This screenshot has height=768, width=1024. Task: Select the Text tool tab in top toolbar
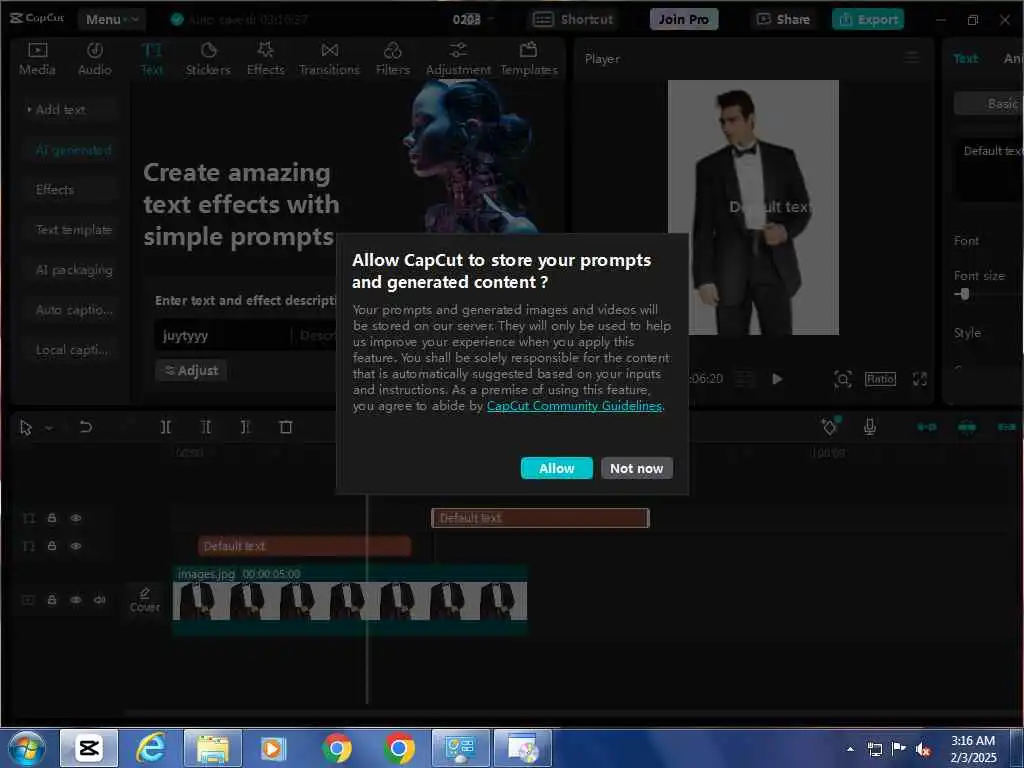pos(152,59)
